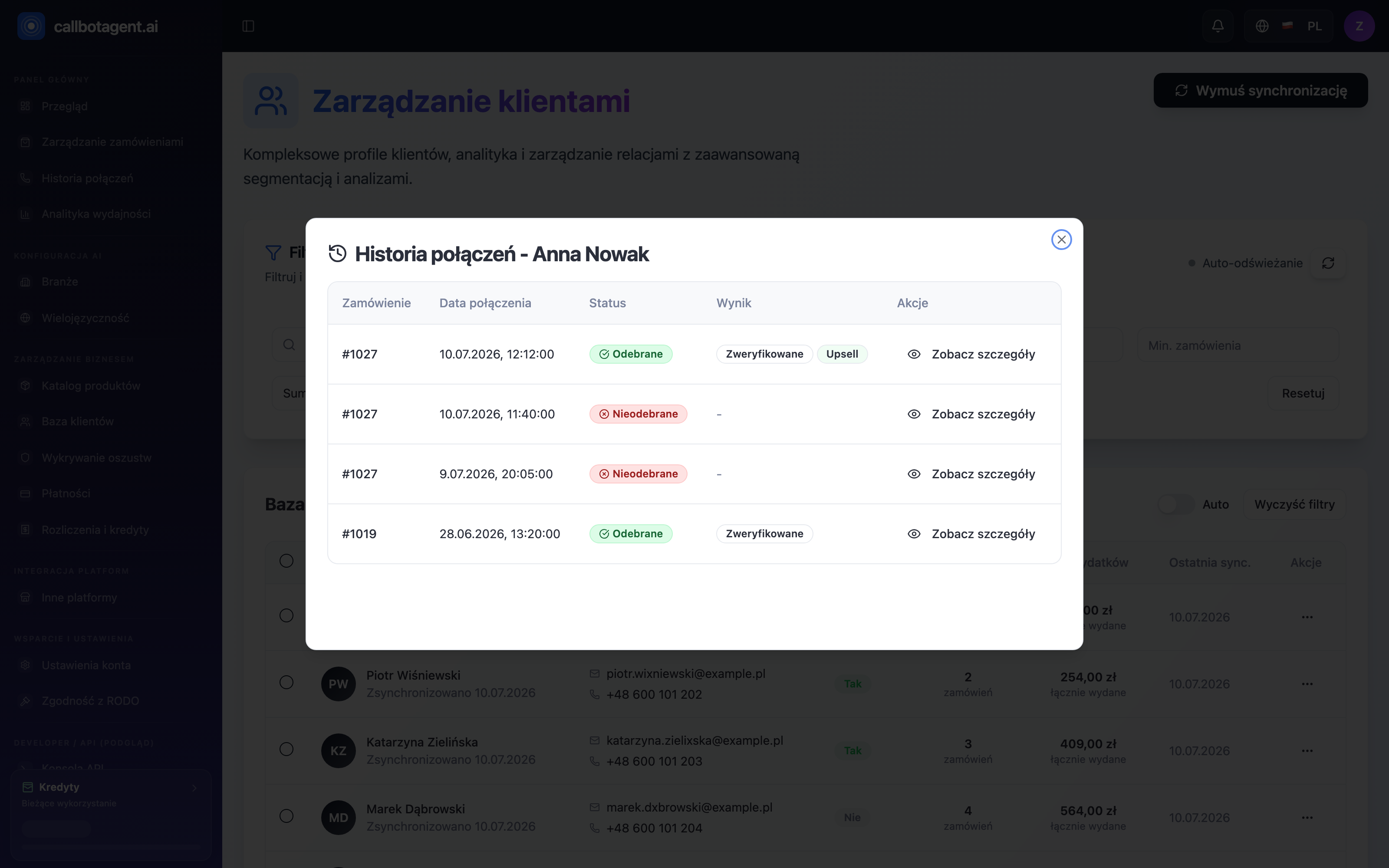This screenshot has width=1389, height=868.
Task: Click the Odebrane status of 12:12:00 call
Action: pos(631,354)
